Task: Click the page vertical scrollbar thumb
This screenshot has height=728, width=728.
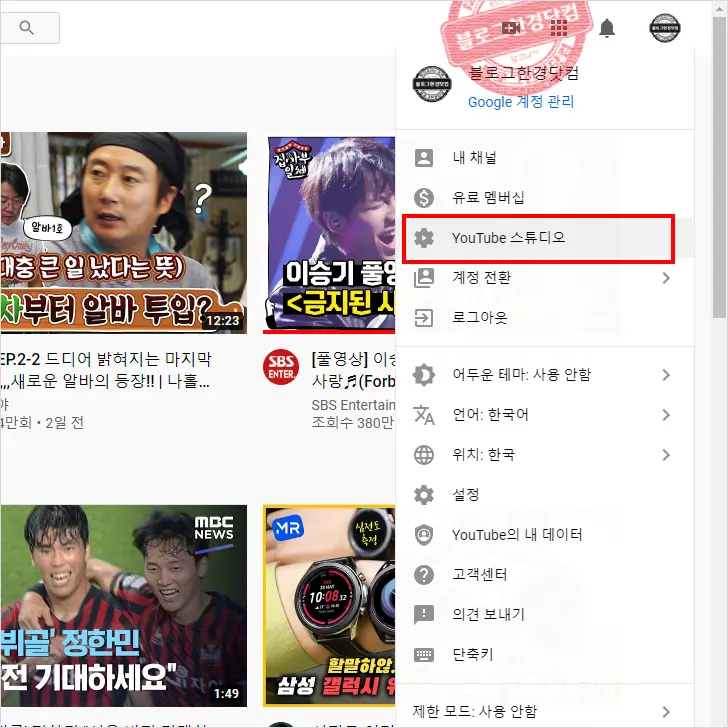Action: (719, 167)
